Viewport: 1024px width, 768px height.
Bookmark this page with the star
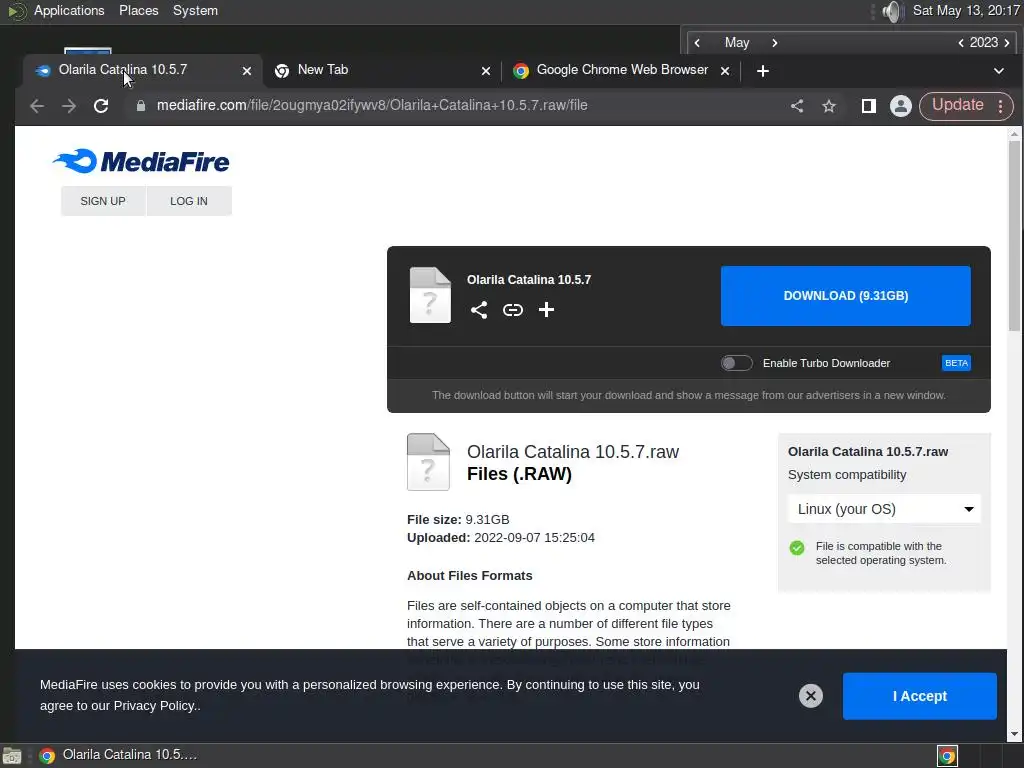click(x=829, y=106)
